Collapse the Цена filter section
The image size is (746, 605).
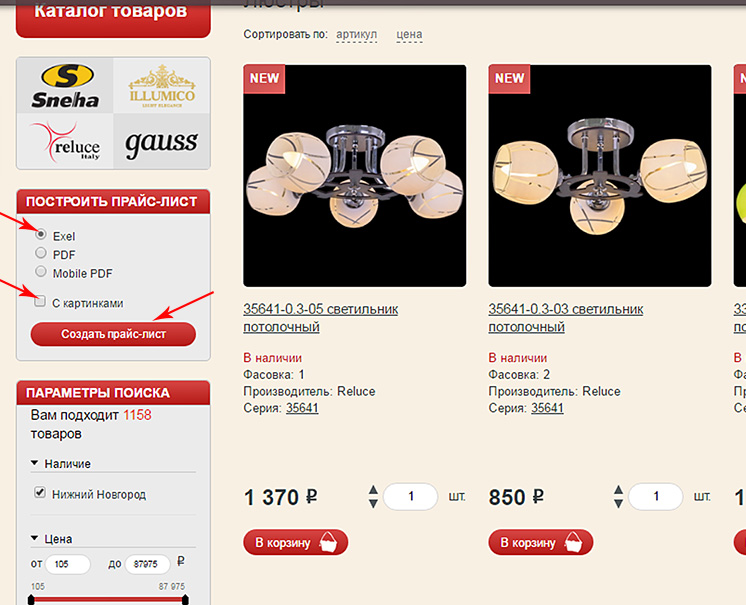[34, 538]
